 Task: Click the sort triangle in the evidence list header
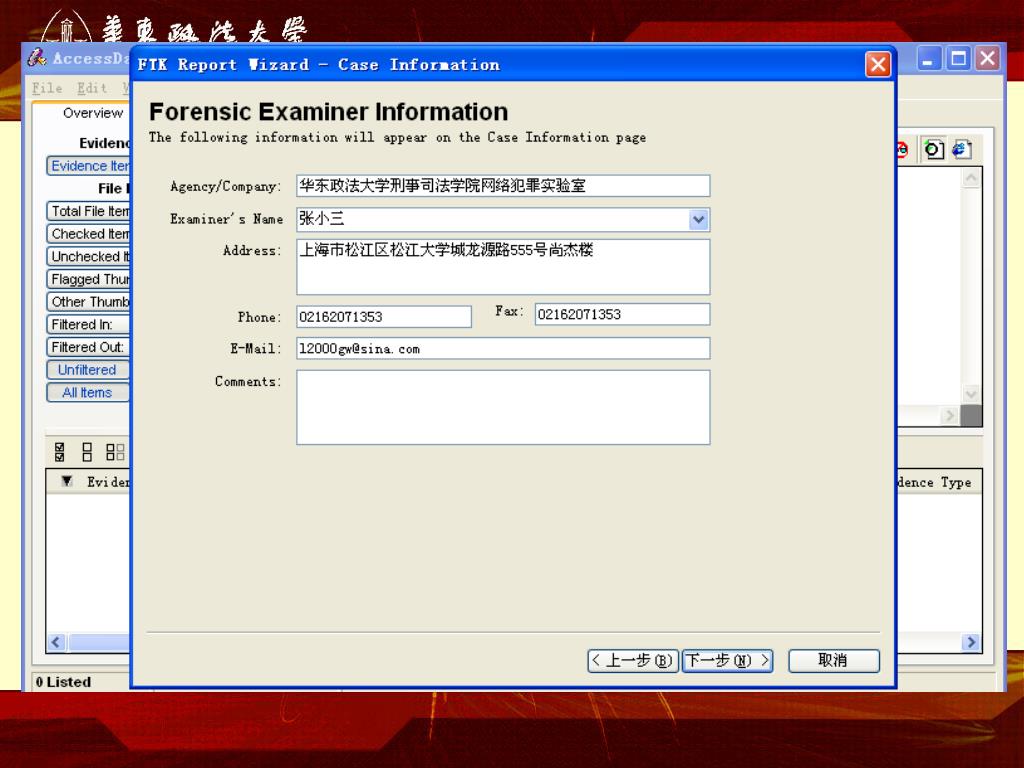67,481
